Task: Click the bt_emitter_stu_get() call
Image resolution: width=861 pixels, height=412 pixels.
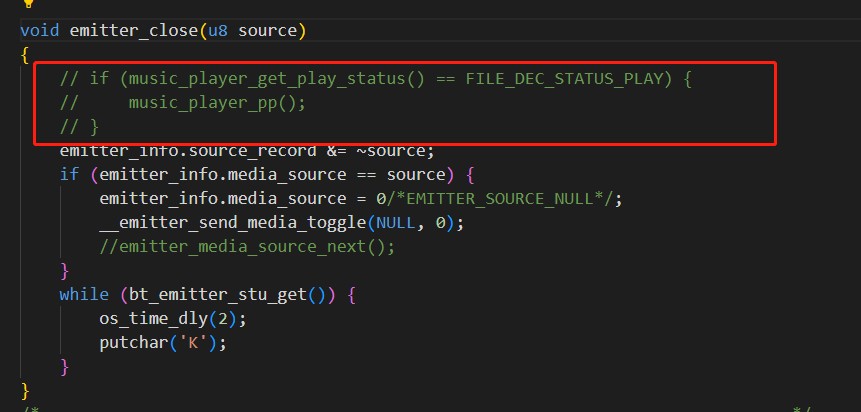Action: pos(227,294)
